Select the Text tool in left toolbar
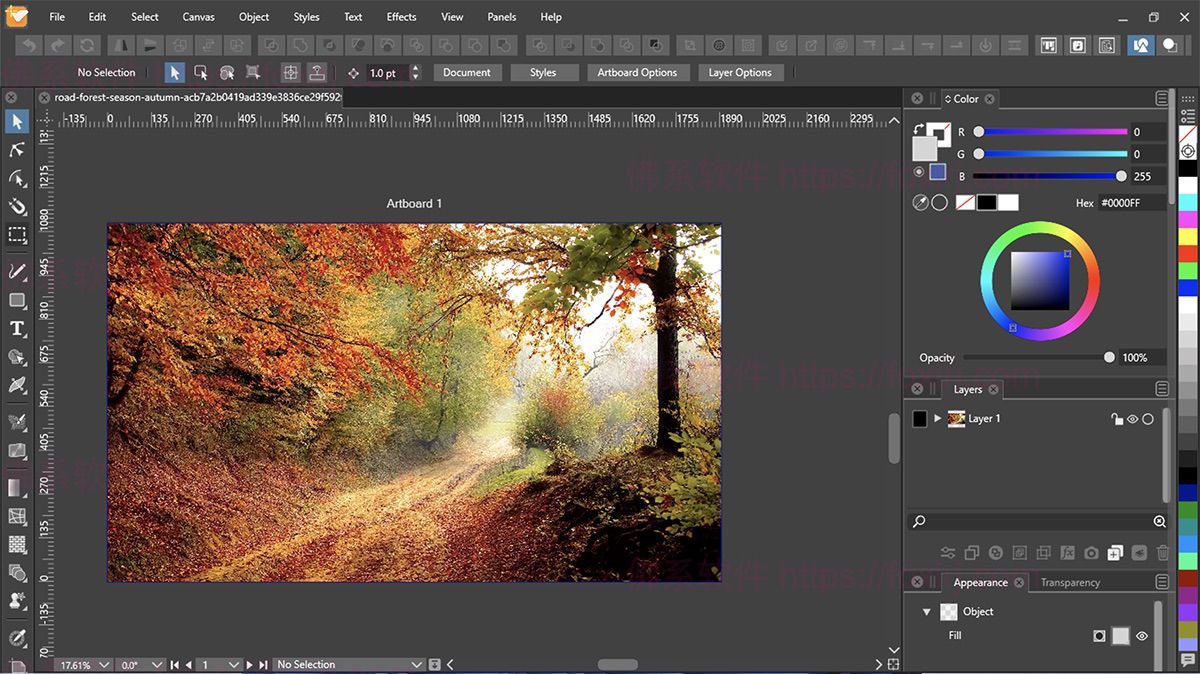The image size is (1200, 674). pyautogui.click(x=17, y=329)
